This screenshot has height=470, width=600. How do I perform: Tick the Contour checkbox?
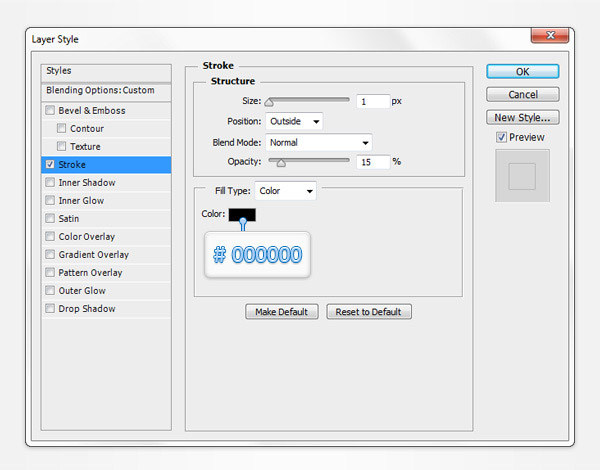pyautogui.click(x=62, y=129)
